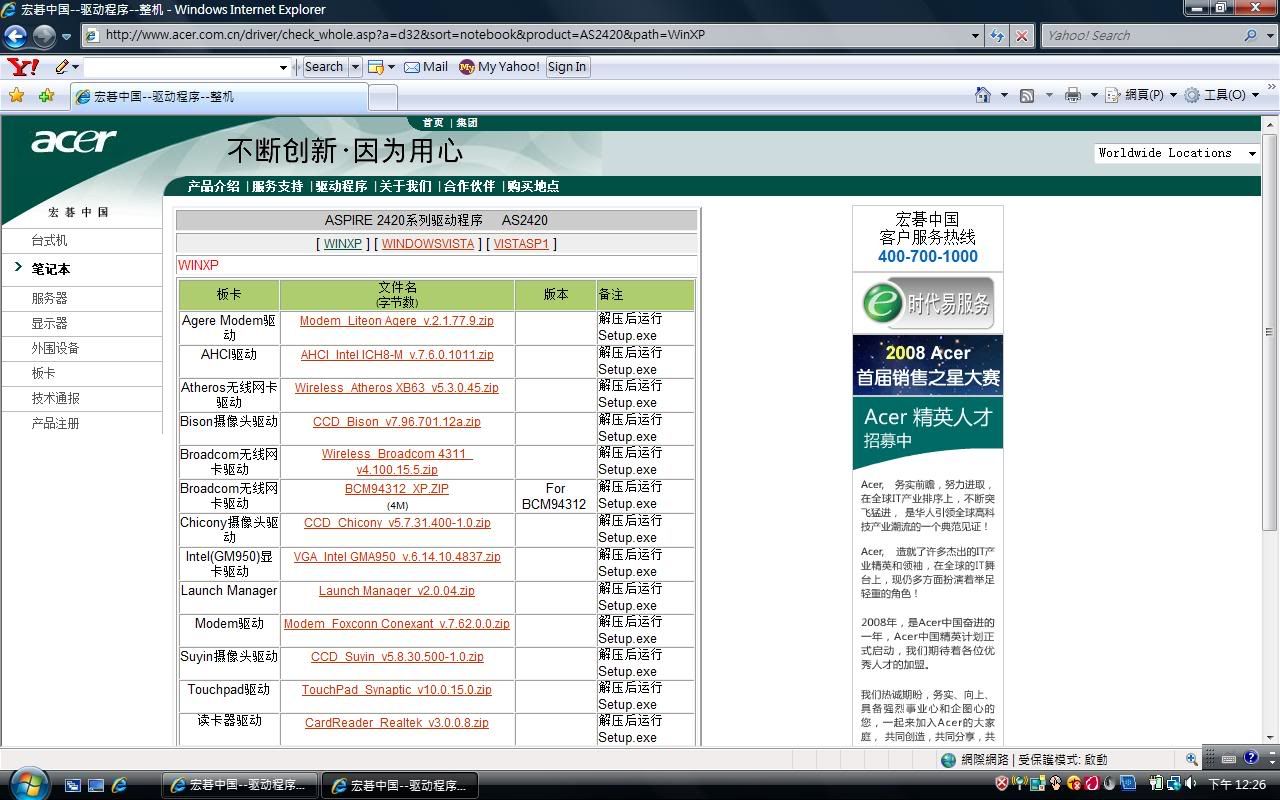Go back with the IE Back arrow
This screenshot has height=800, width=1280.
15,36
